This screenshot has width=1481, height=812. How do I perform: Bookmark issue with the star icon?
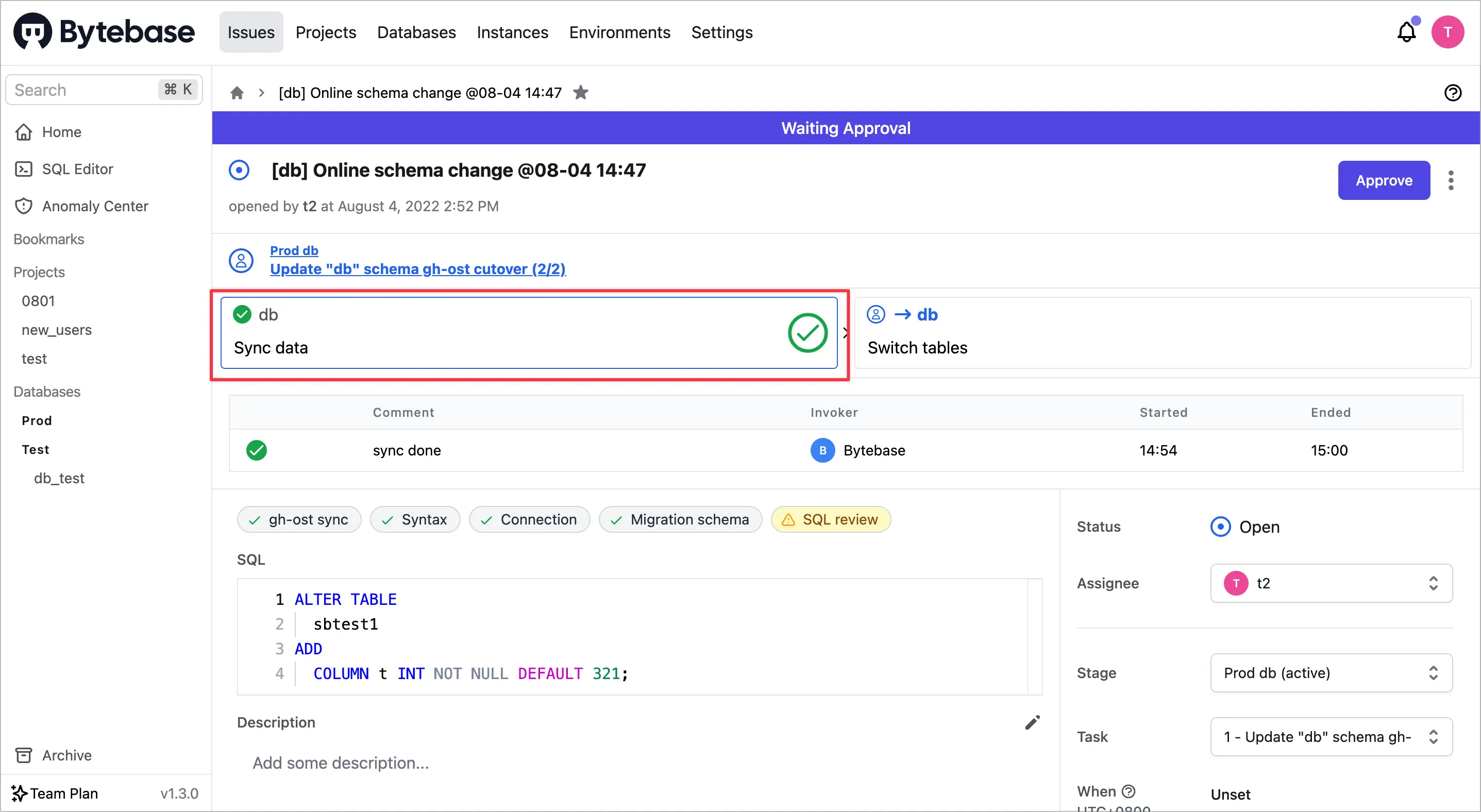pyautogui.click(x=581, y=93)
